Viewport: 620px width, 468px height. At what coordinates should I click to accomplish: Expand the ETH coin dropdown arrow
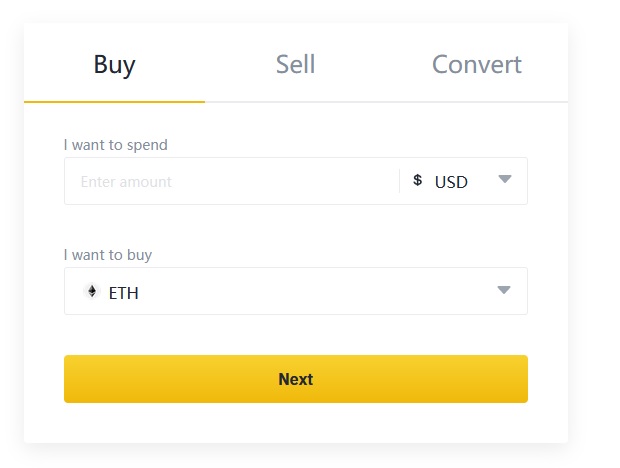pos(504,290)
